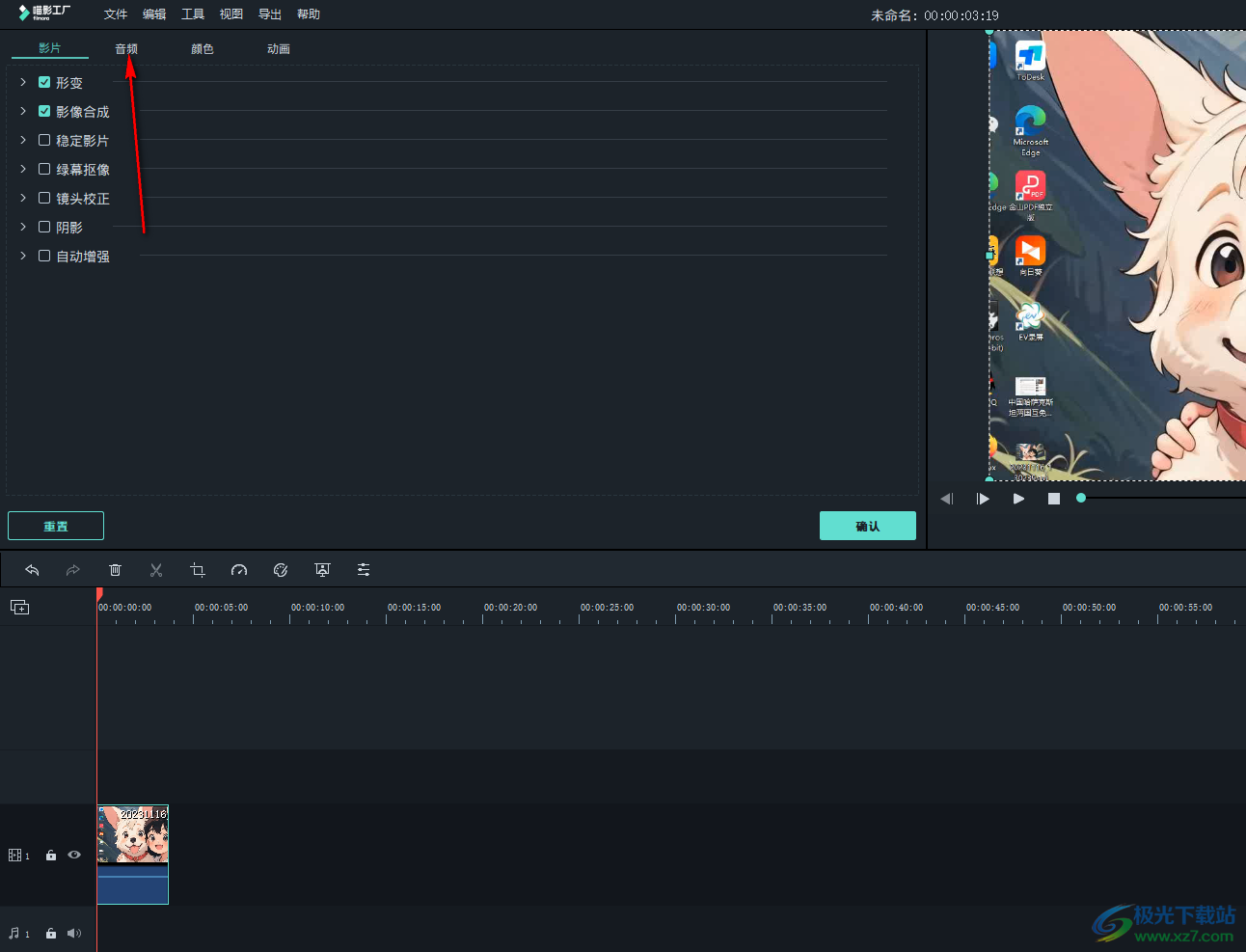Switch to the 影片 tab
Screen dimensions: 1246x952
[50, 48]
